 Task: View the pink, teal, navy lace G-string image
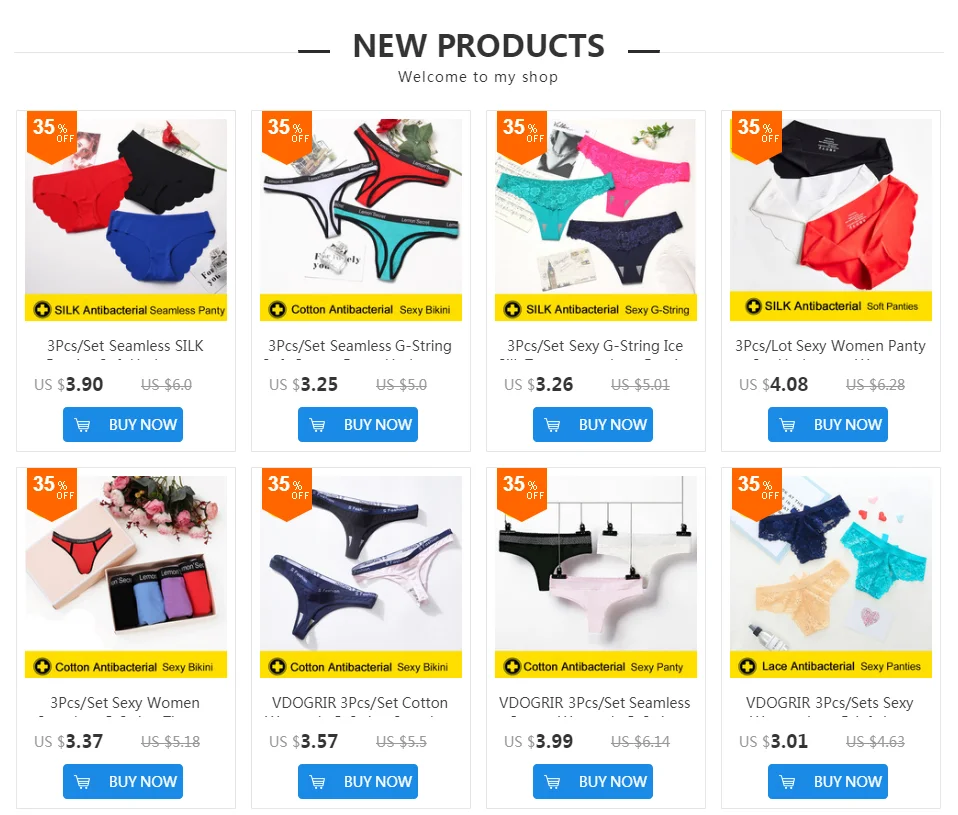coord(596,206)
